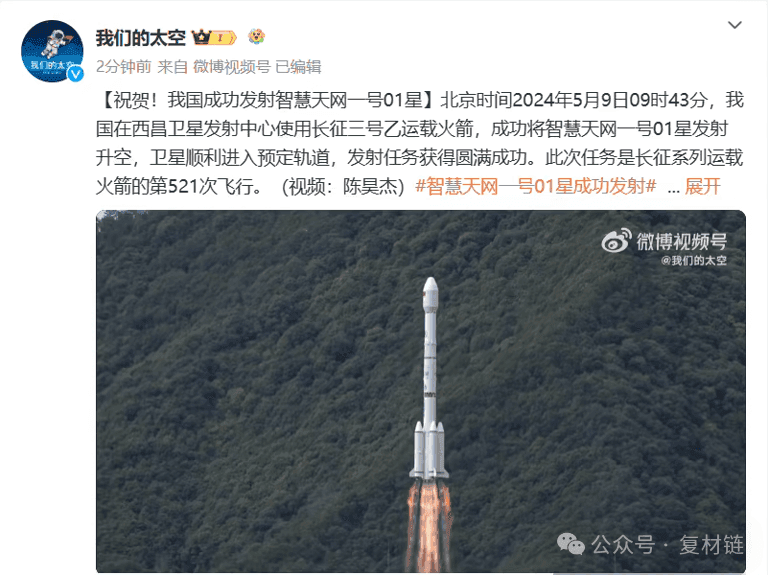Open post options chevron menu

pos(735,25)
